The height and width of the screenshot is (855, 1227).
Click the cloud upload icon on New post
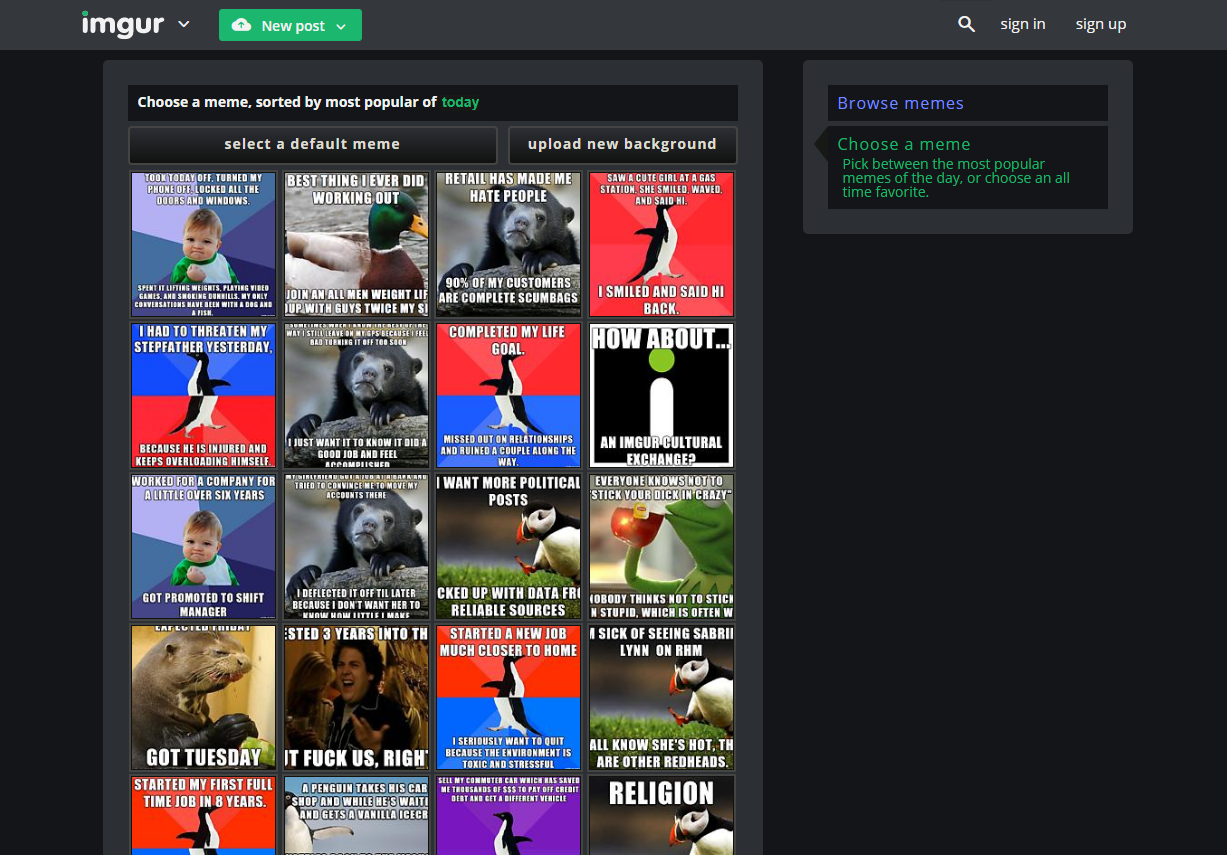[x=241, y=25]
